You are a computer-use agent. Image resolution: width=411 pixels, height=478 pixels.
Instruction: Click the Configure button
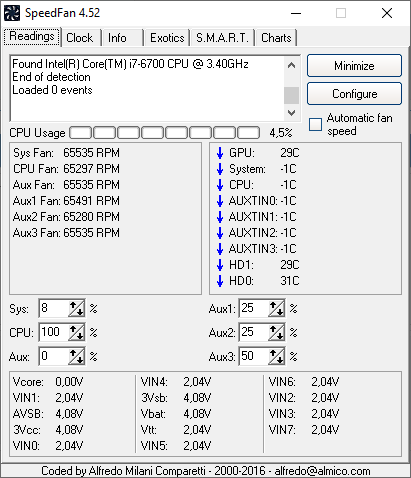354,94
